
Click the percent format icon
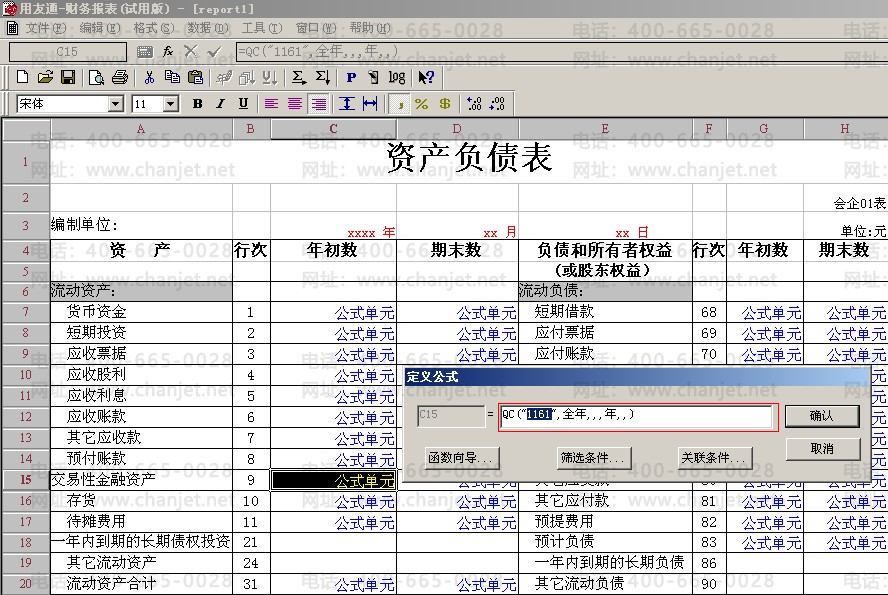click(x=421, y=104)
